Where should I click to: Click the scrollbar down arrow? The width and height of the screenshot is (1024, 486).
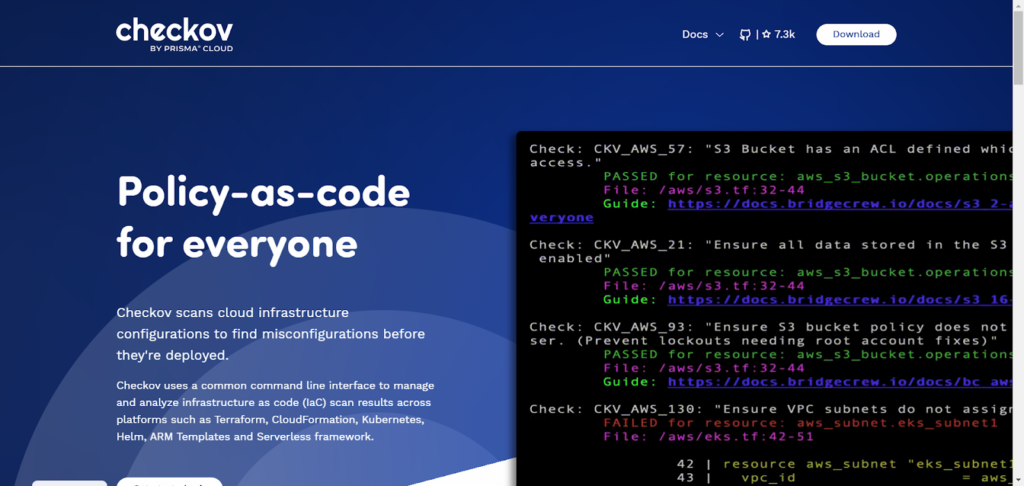[x=1018, y=481]
